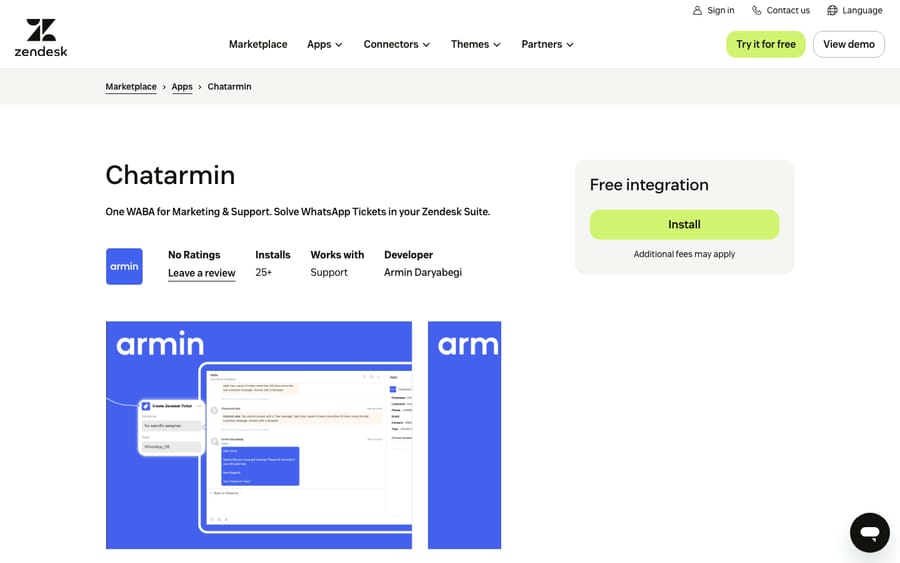Open the Language selector

(855, 10)
